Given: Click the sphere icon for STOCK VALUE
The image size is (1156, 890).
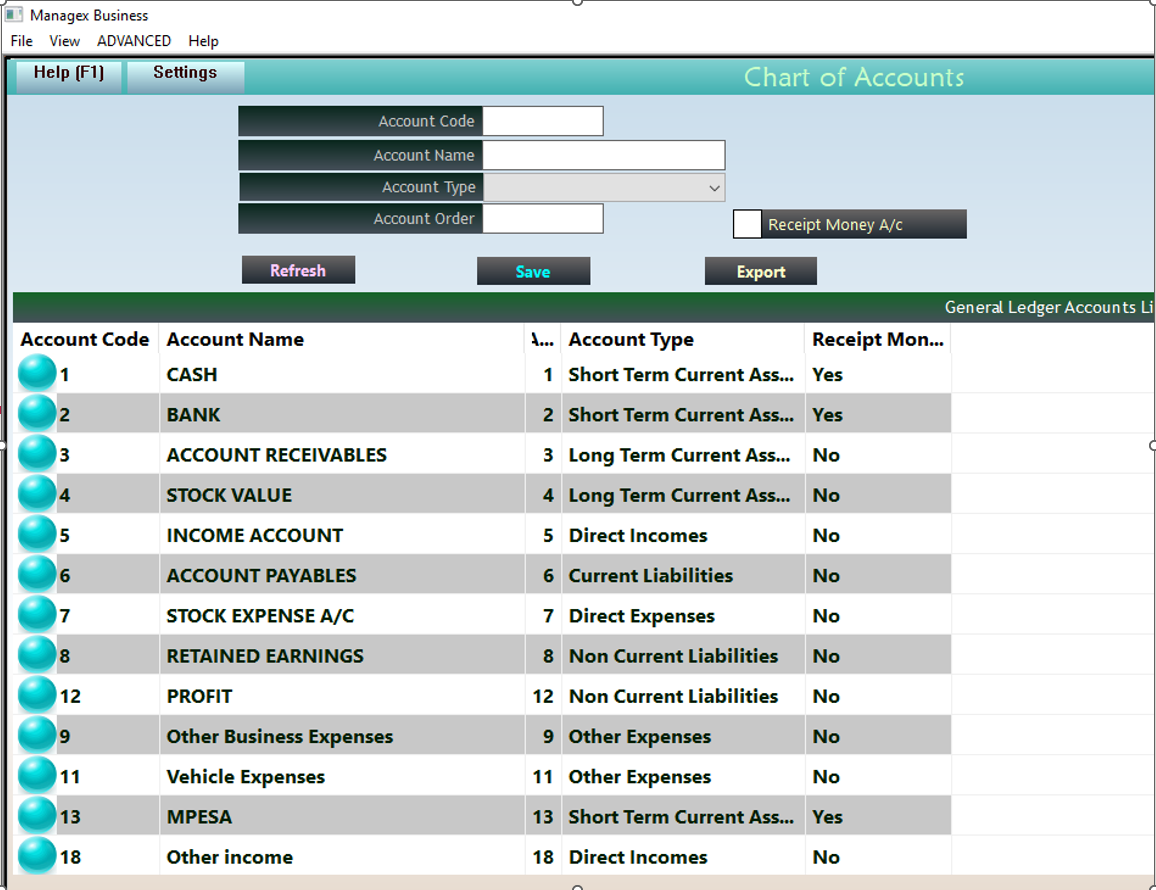Looking at the screenshot, I should tap(36, 494).
